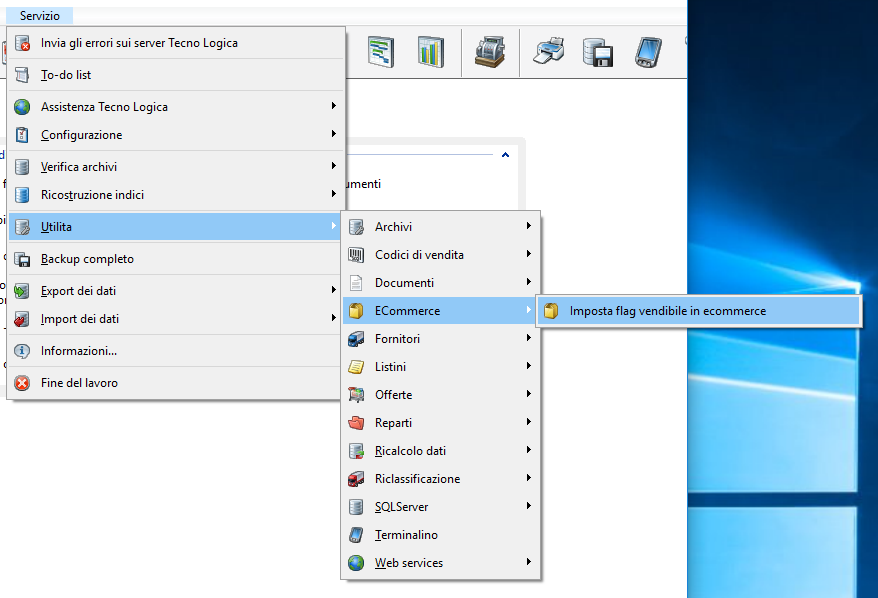
Task: Start Backup completo from the menu
Action: coord(87,259)
